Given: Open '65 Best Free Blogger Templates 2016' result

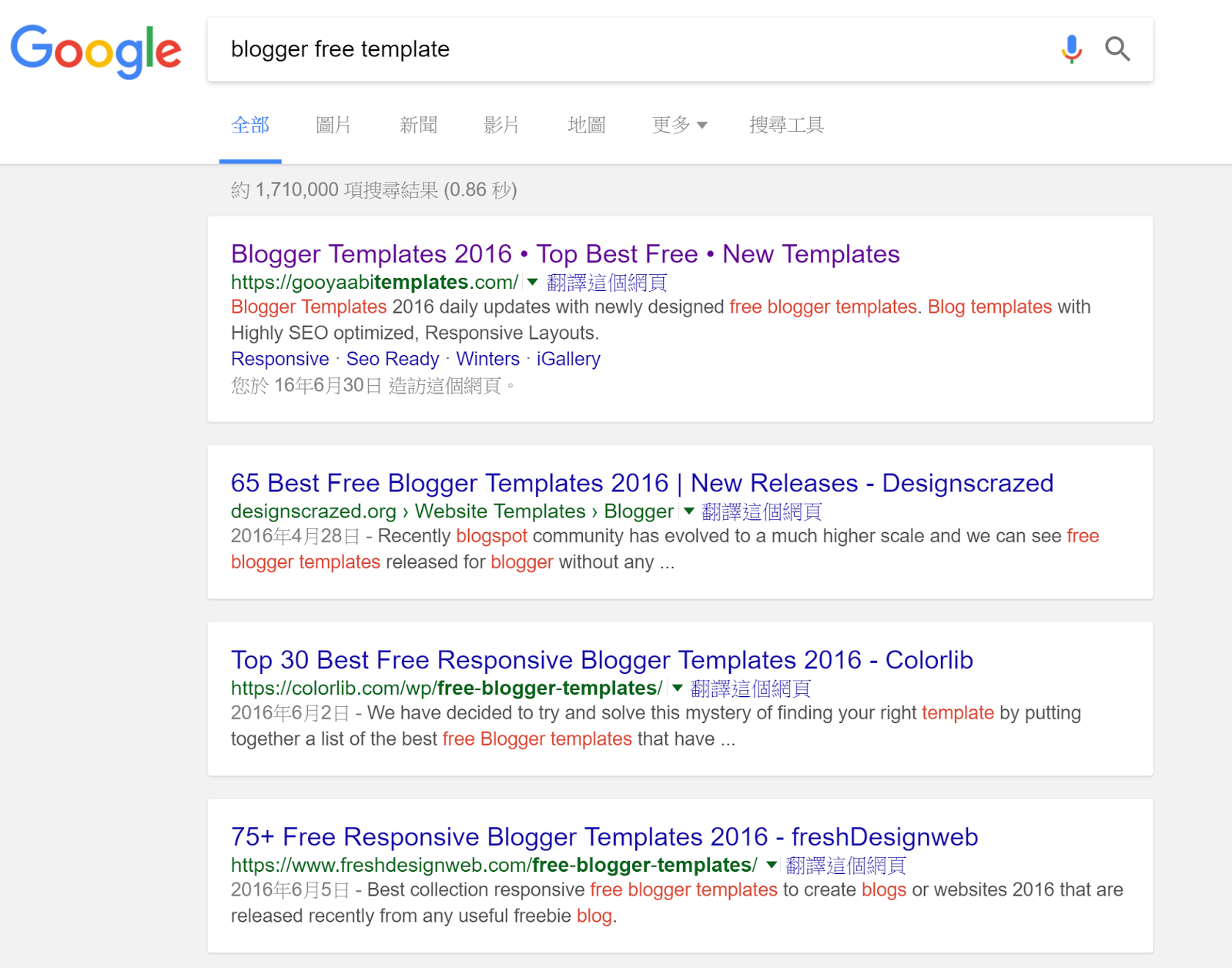Looking at the screenshot, I should (x=642, y=483).
